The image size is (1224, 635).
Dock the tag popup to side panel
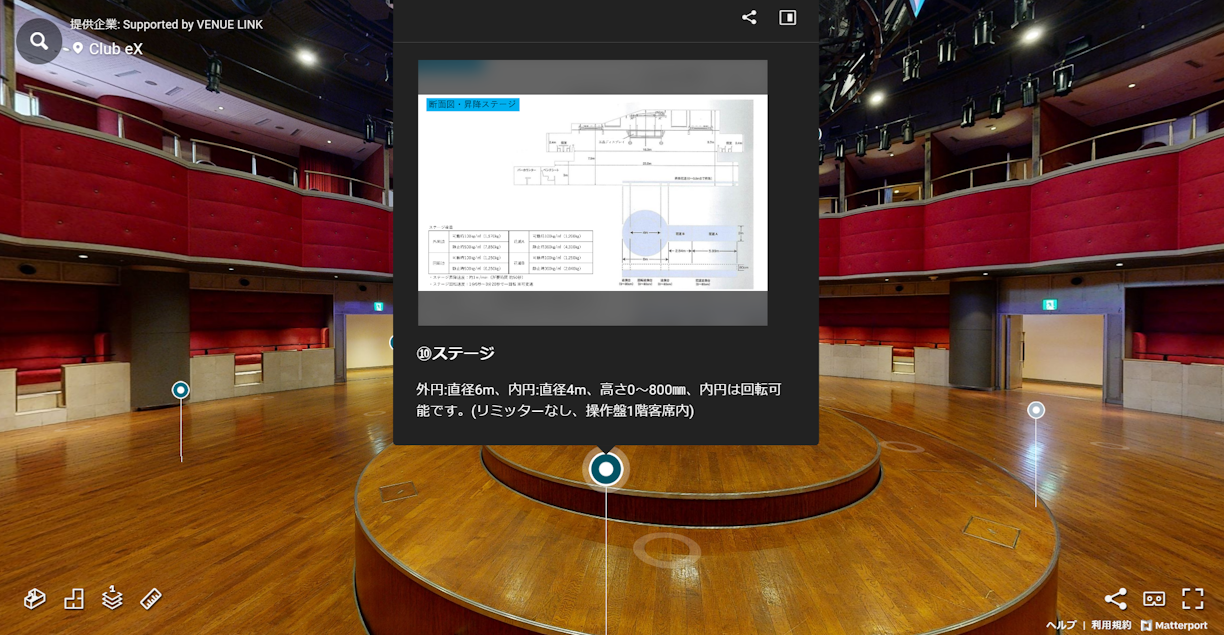[788, 17]
